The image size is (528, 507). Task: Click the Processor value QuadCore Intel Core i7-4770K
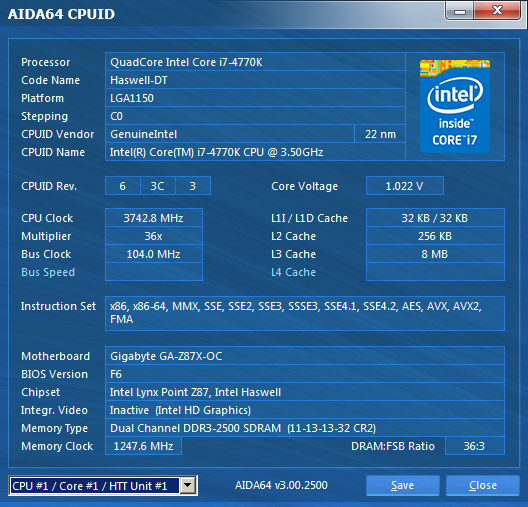255,62
